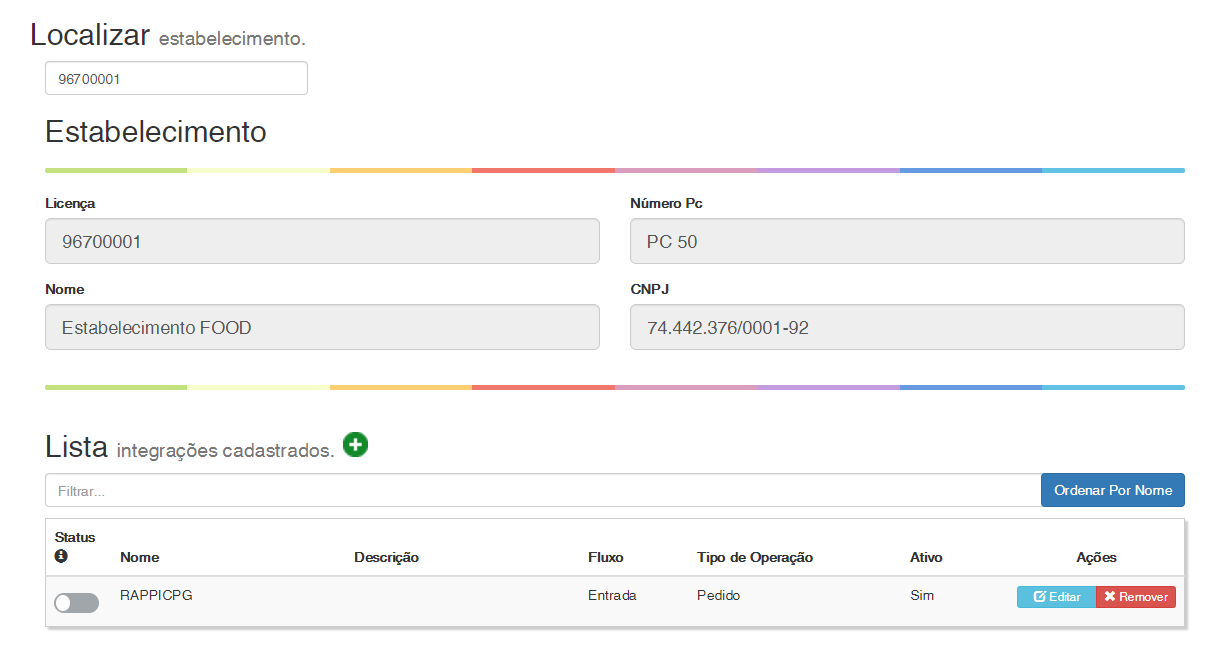1219x660 pixels.
Task: Edit the RAPPICPG integration
Action: 1056,597
